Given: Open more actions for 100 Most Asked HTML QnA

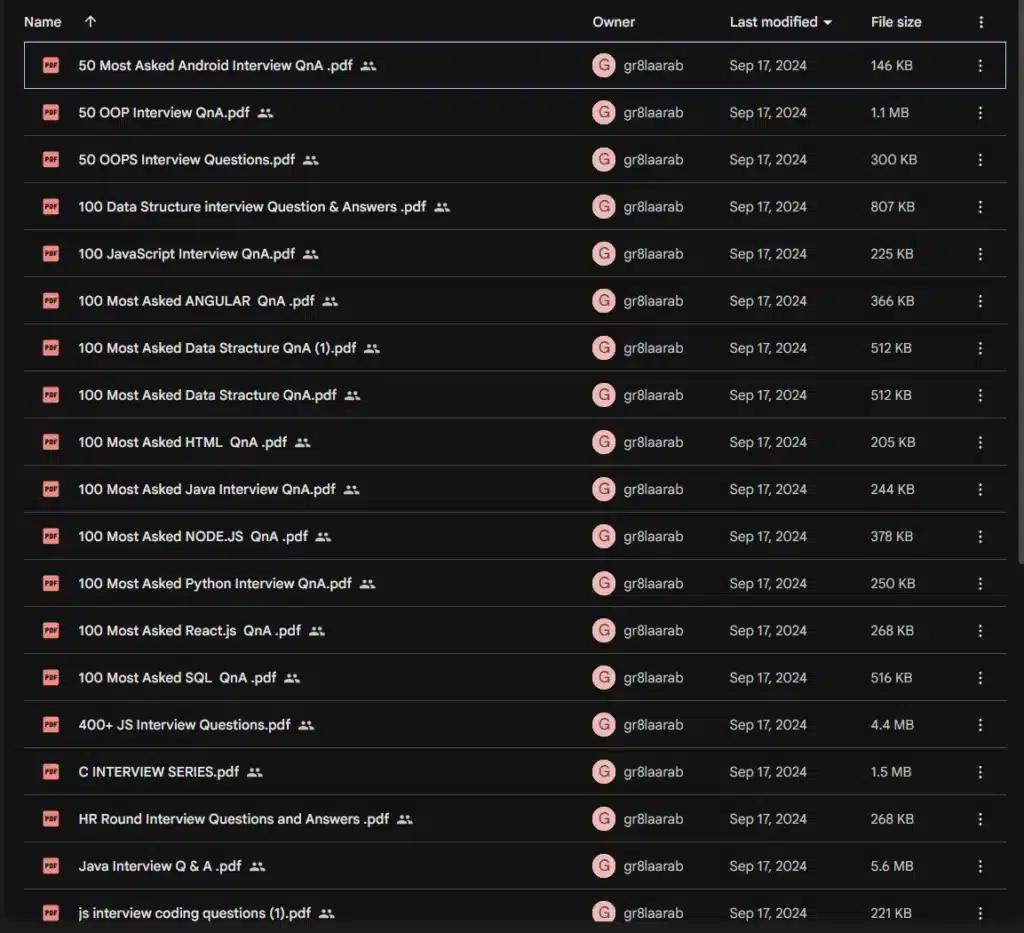Looking at the screenshot, I should pyautogui.click(x=980, y=442).
